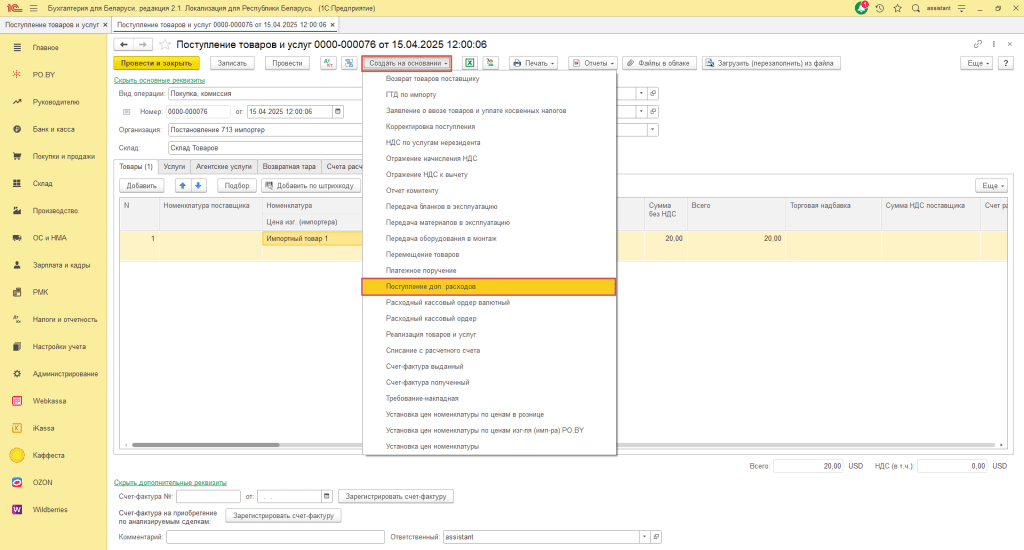Expand the Печать dropdown
1024x550 pixels.
(x=534, y=63)
